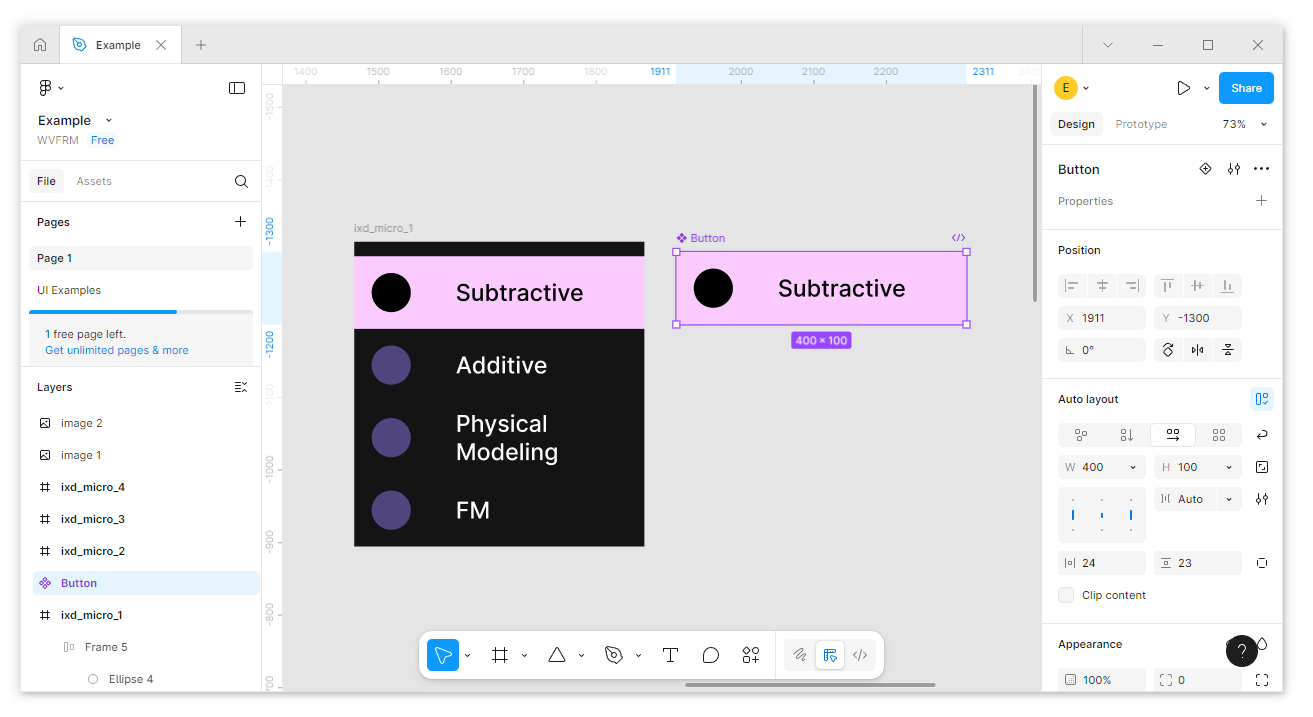
Task: Toggle Dev Mode in bottom toolbar
Action: (860, 655)
